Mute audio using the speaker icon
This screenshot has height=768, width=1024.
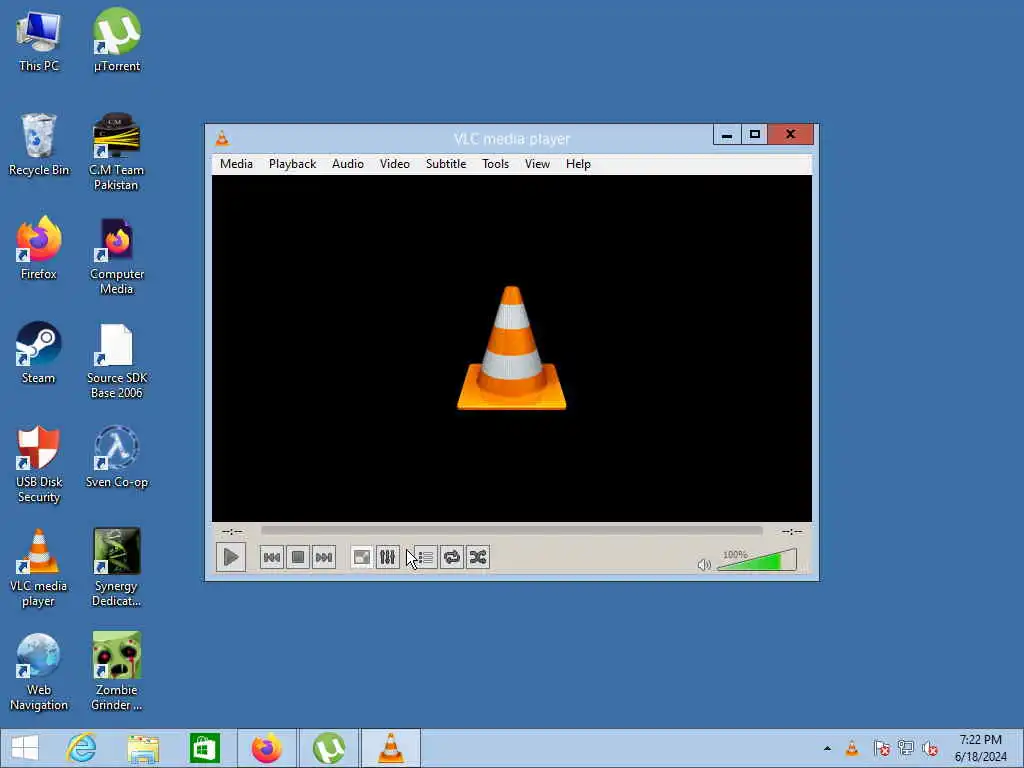(703, 565)
